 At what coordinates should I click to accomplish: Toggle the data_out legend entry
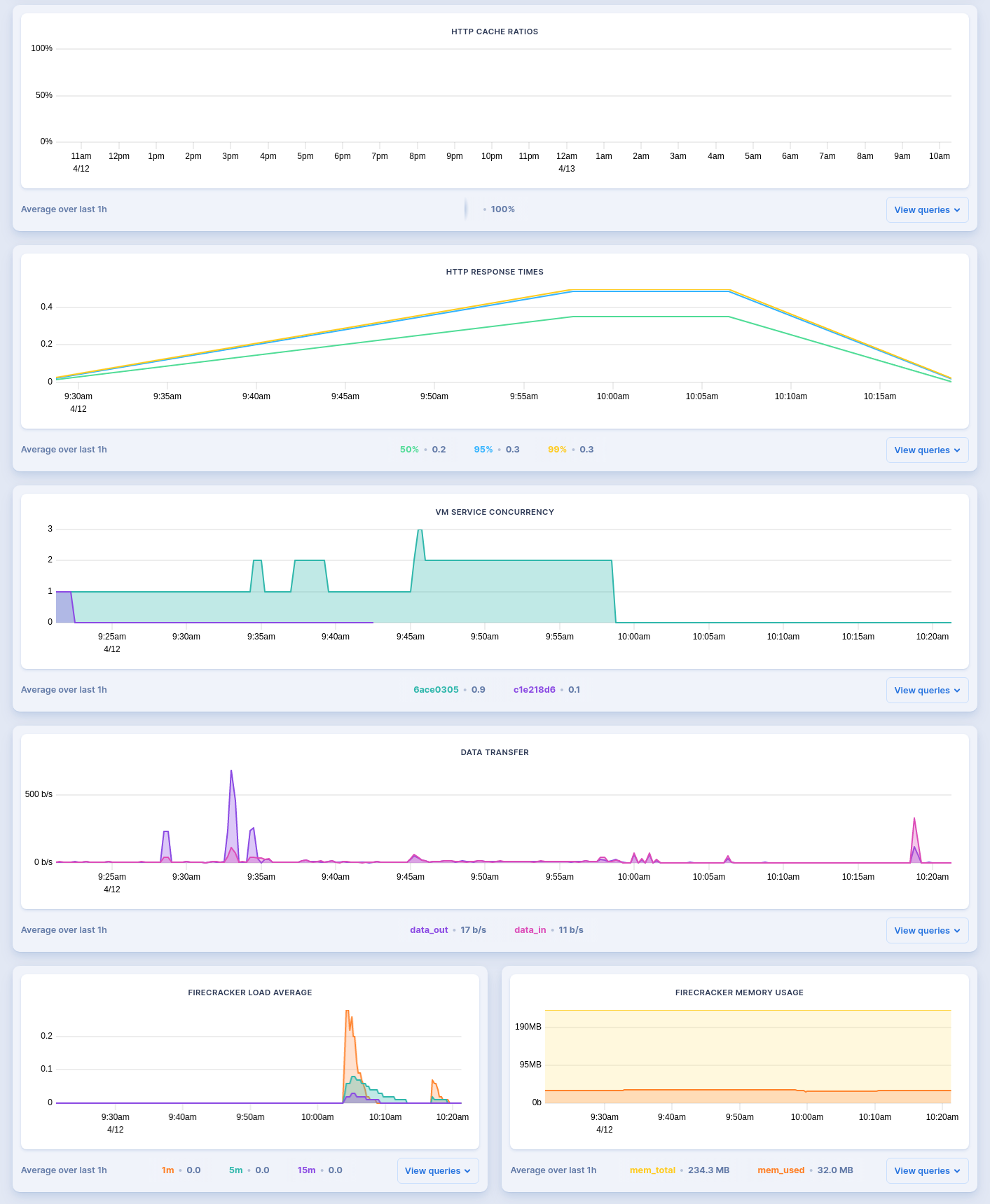coord(429,930)
